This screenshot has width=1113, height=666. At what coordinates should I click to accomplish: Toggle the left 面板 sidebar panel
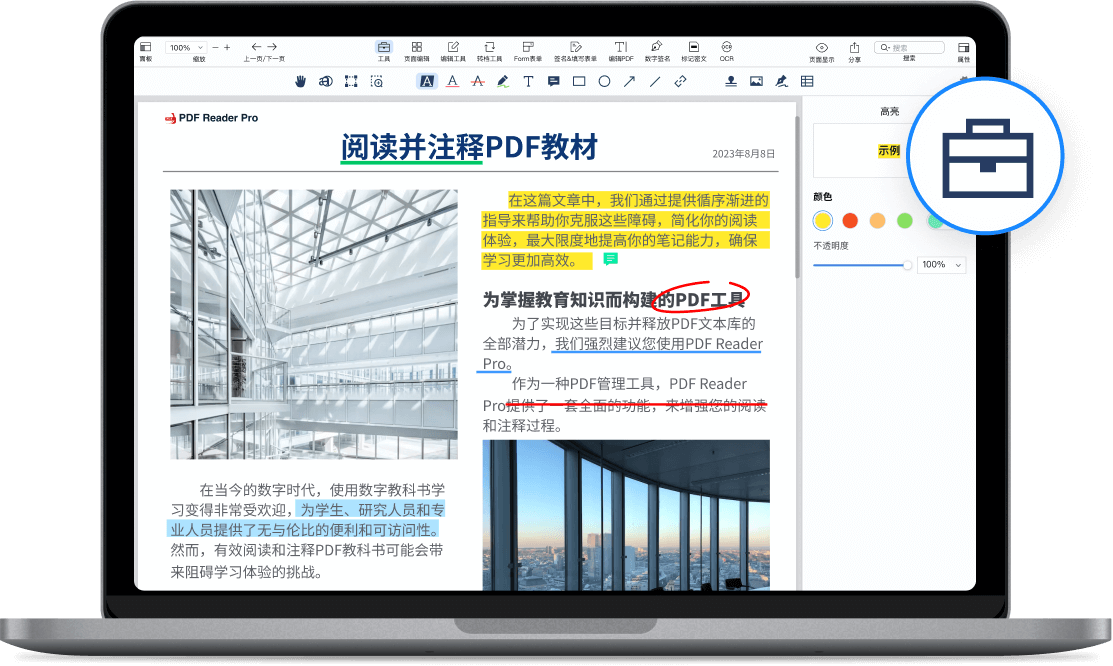click(x=146, y=48)
